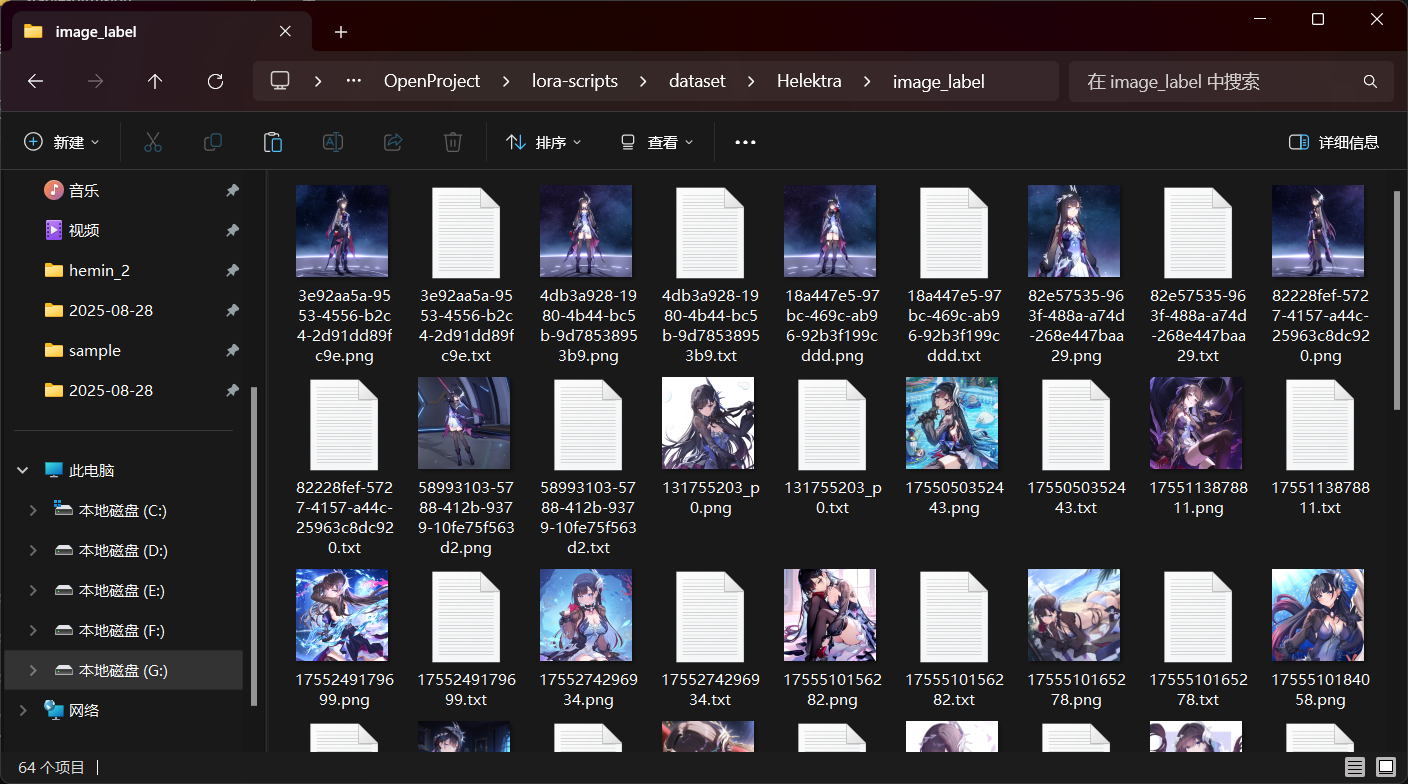Click the Paste clipboard icon
Screen dimensions: 1408x784
tap(272, 142)
